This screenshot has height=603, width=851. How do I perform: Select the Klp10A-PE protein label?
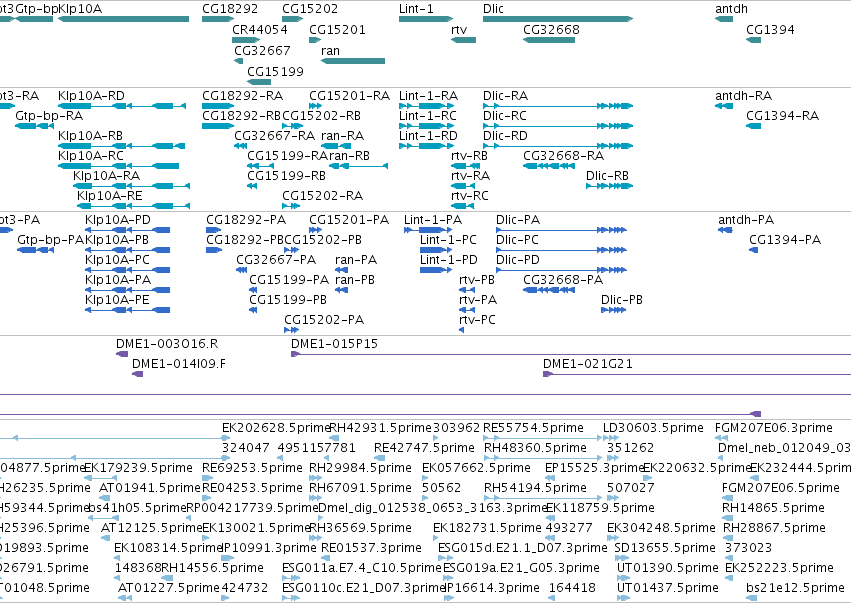pos(117,300)
